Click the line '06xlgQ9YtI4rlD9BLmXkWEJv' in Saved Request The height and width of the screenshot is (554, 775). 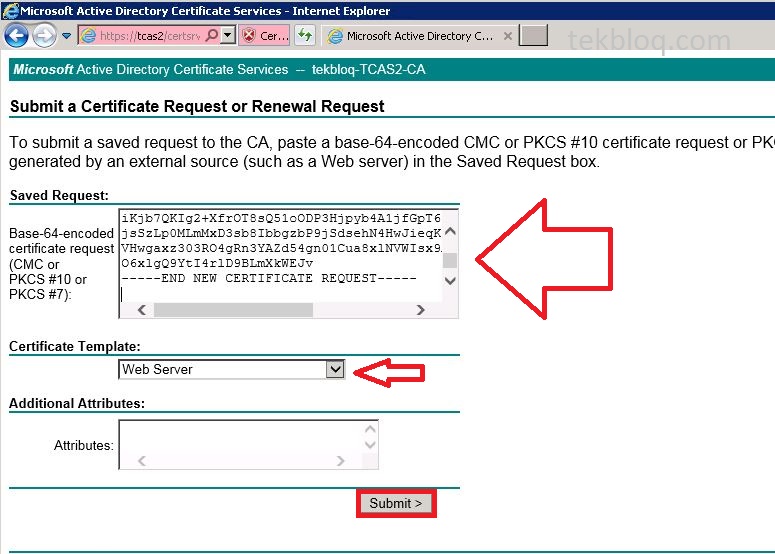pos(217,263)
